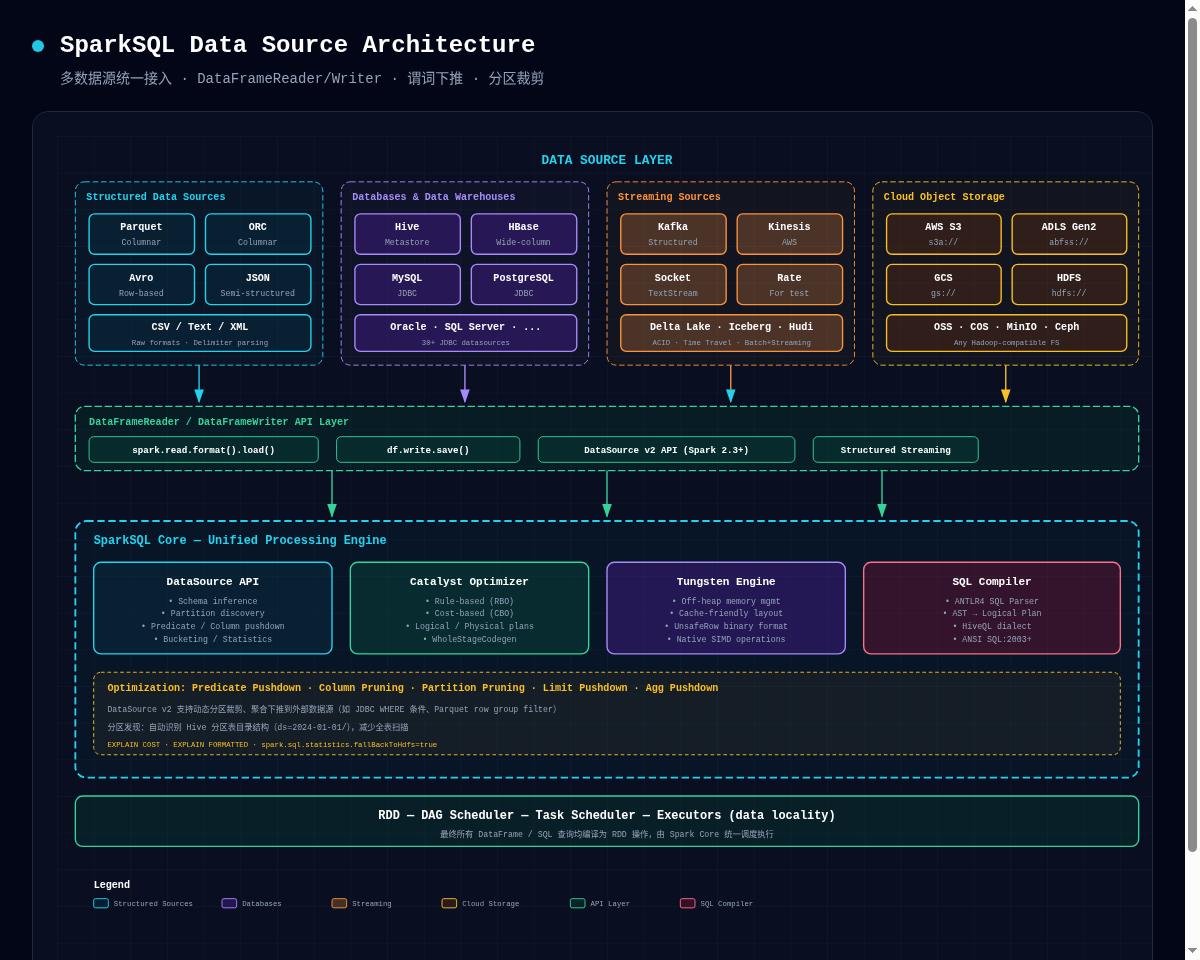The height and width of the screenshot is (960, 1200).
Task: Click the AWS S3 storage box
Action: [943, 234]
